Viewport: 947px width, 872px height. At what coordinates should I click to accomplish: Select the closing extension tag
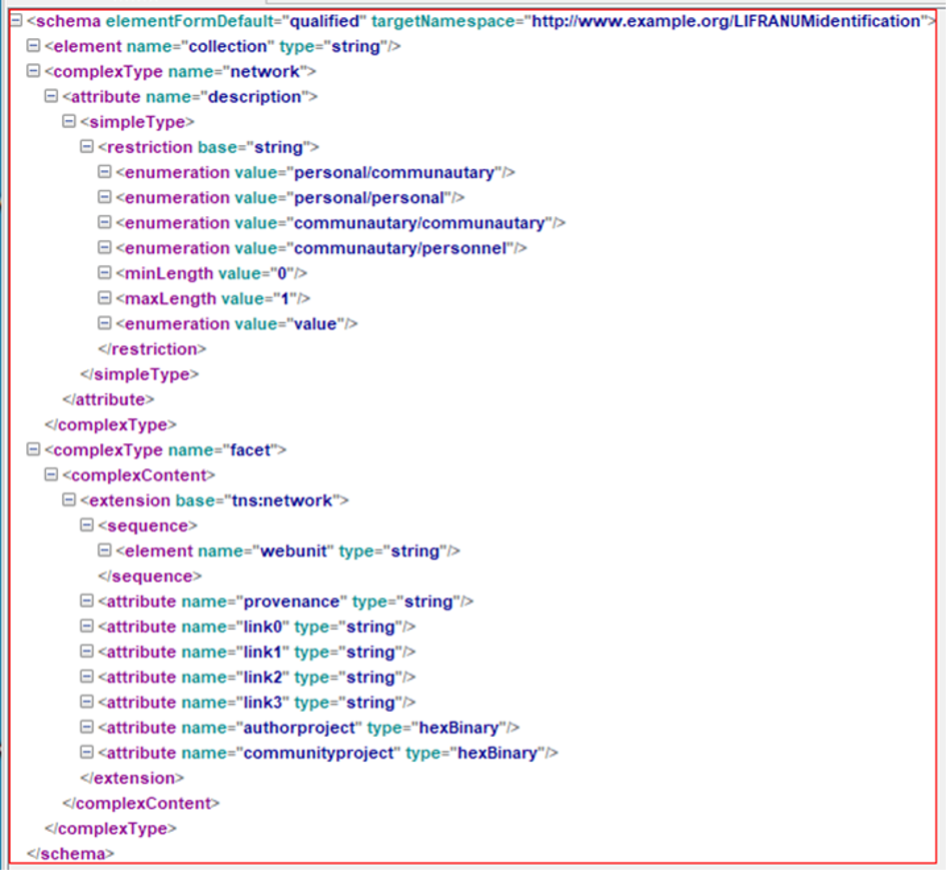tap(132, 779)
